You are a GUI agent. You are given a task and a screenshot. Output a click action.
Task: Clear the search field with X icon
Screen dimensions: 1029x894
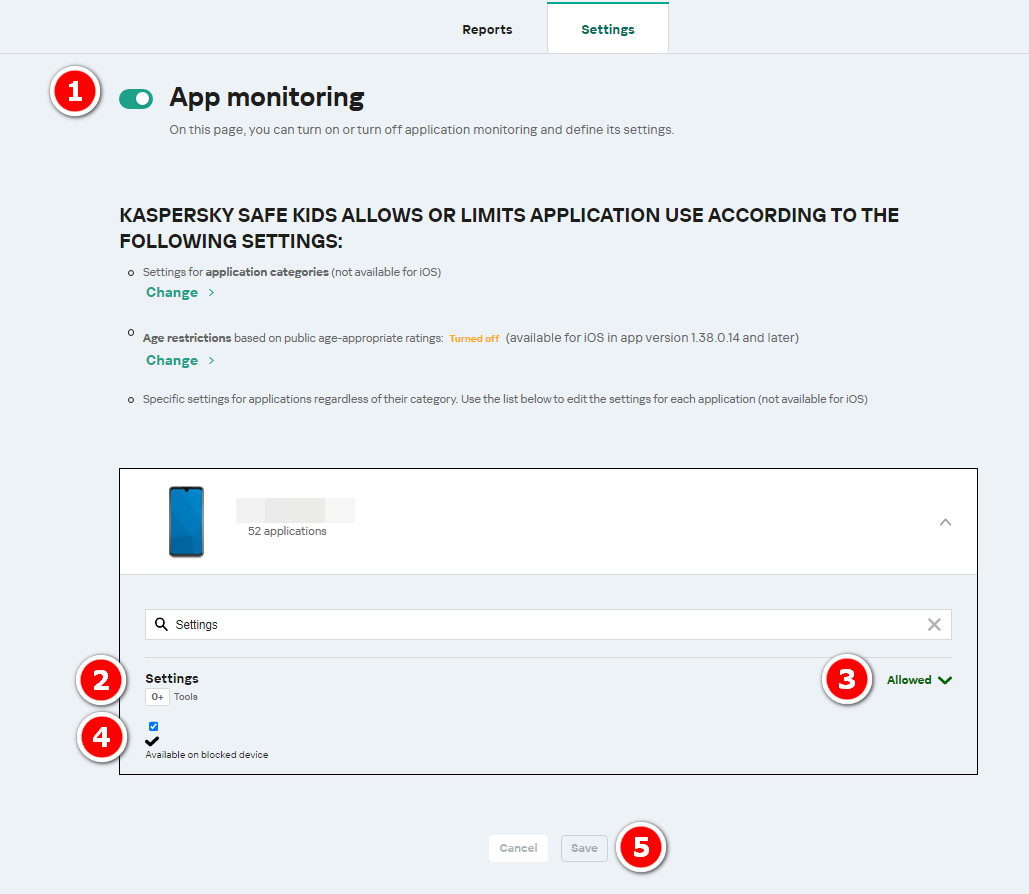934,624
